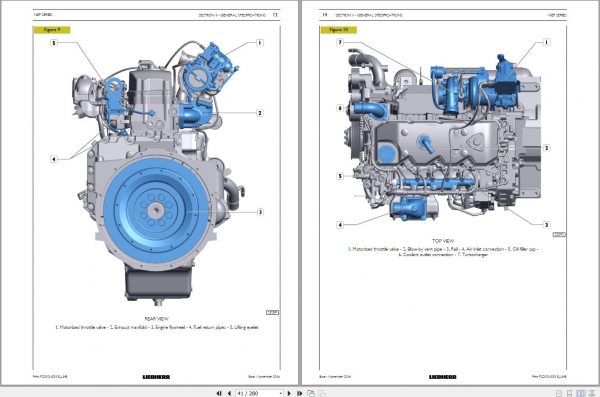Click the Section 1 General Specifications header on right page

[369, 15]
